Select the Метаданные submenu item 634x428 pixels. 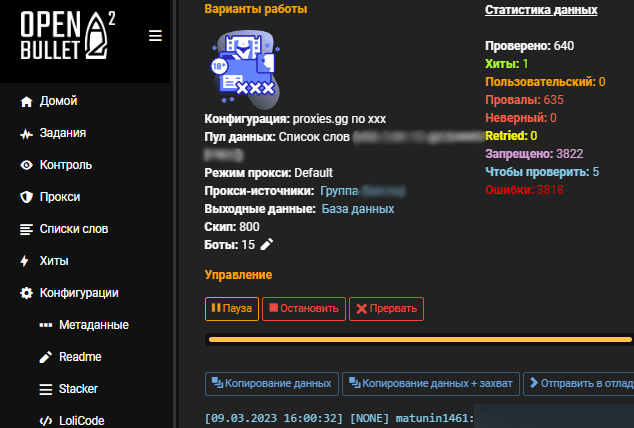click(94, 325)
